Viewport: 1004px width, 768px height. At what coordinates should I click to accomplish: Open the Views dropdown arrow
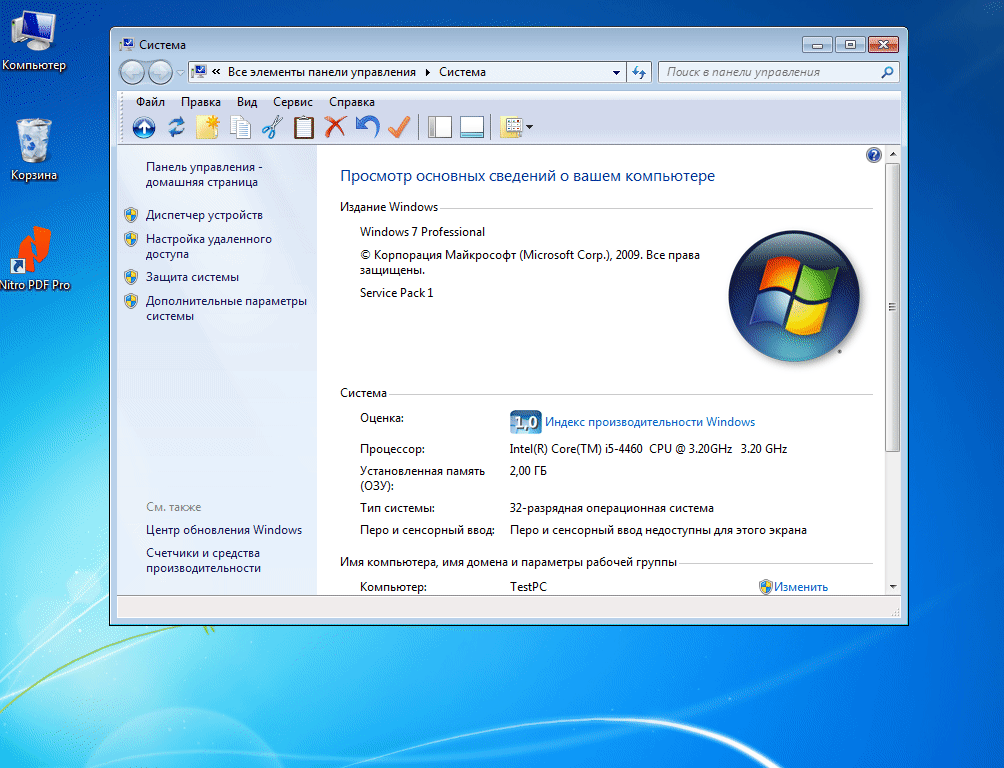pos(530,127)
